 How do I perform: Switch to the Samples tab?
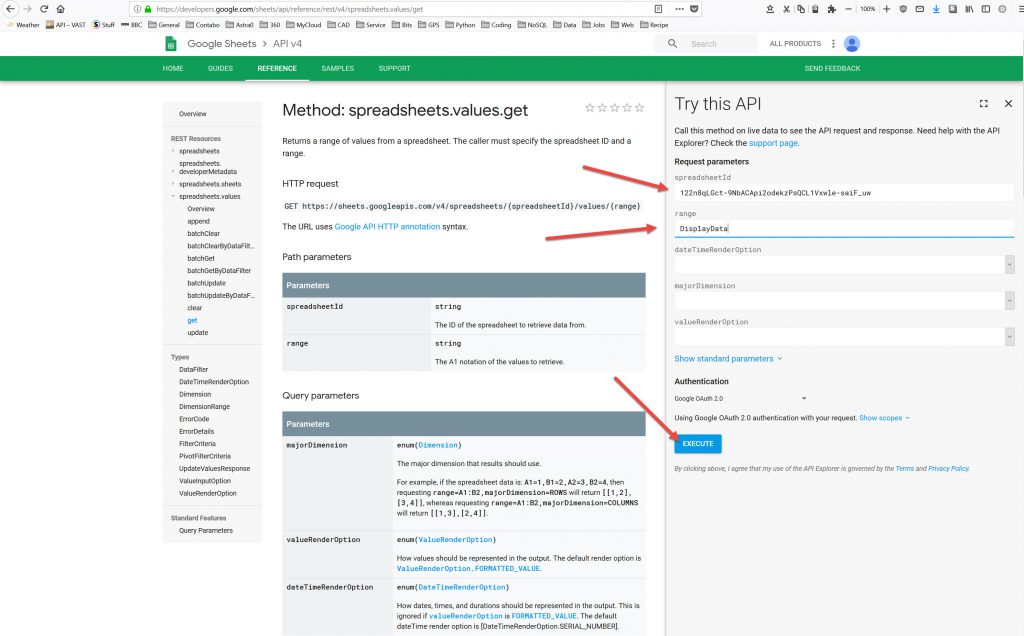tap(338, 69)
